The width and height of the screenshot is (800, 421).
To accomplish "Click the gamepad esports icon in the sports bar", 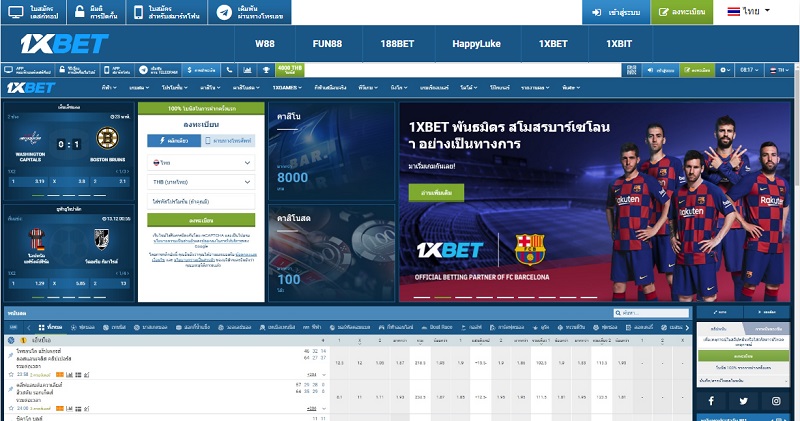I will pyautogui.click(x=381, y=327).
